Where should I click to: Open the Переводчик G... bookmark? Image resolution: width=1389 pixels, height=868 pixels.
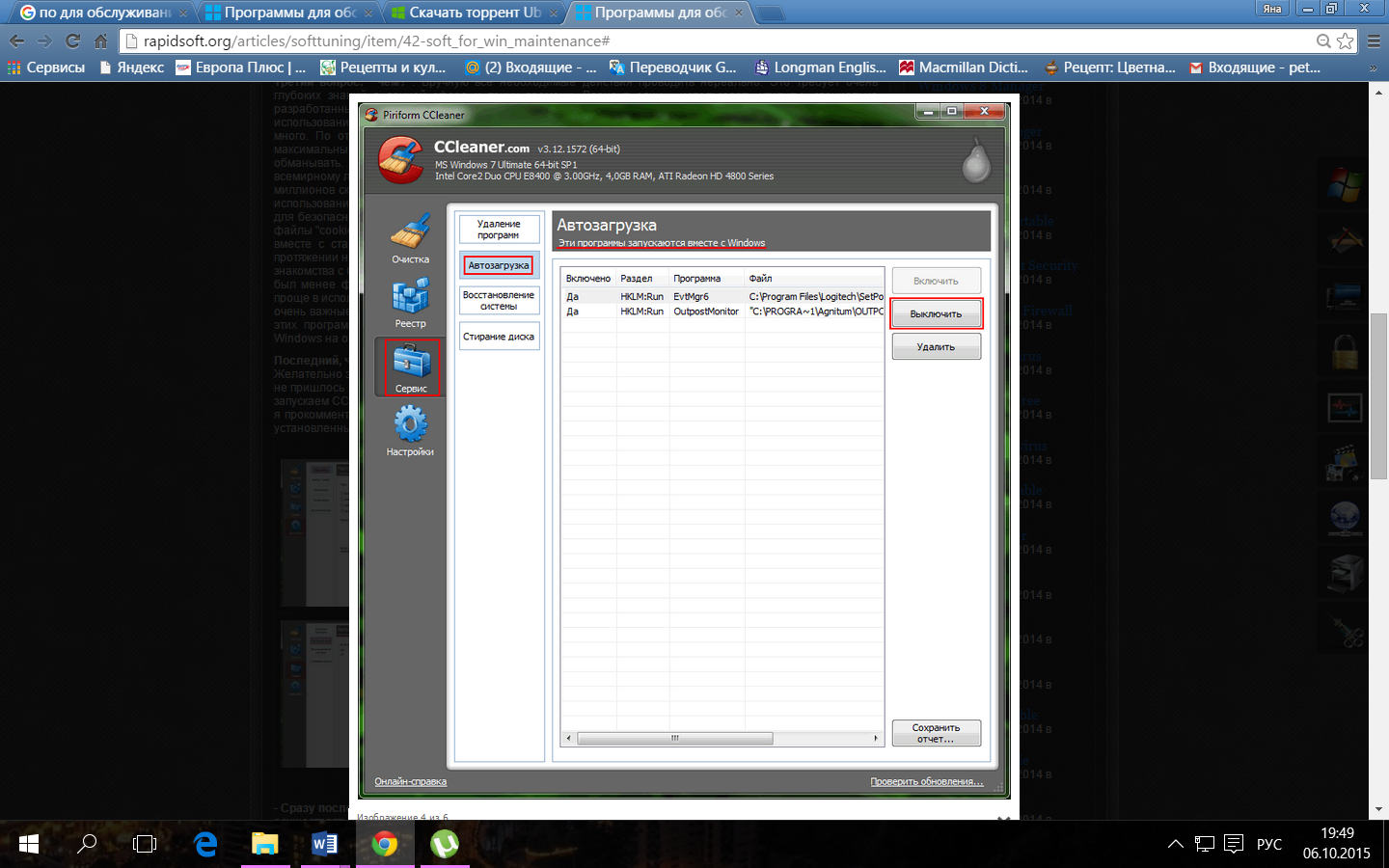pyautogui.click(x=673, y=68)
